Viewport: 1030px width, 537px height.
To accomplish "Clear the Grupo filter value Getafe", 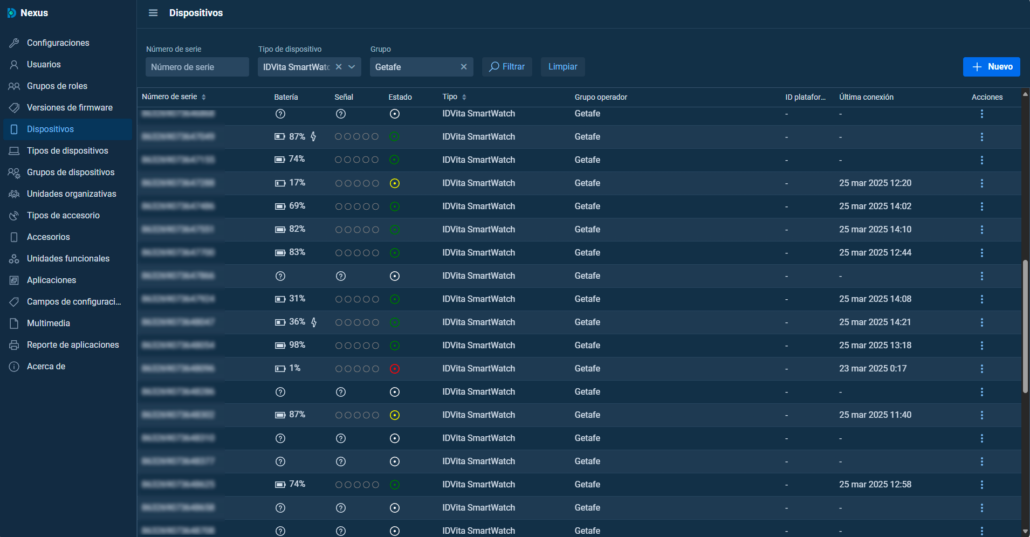I will click(463, 67).
